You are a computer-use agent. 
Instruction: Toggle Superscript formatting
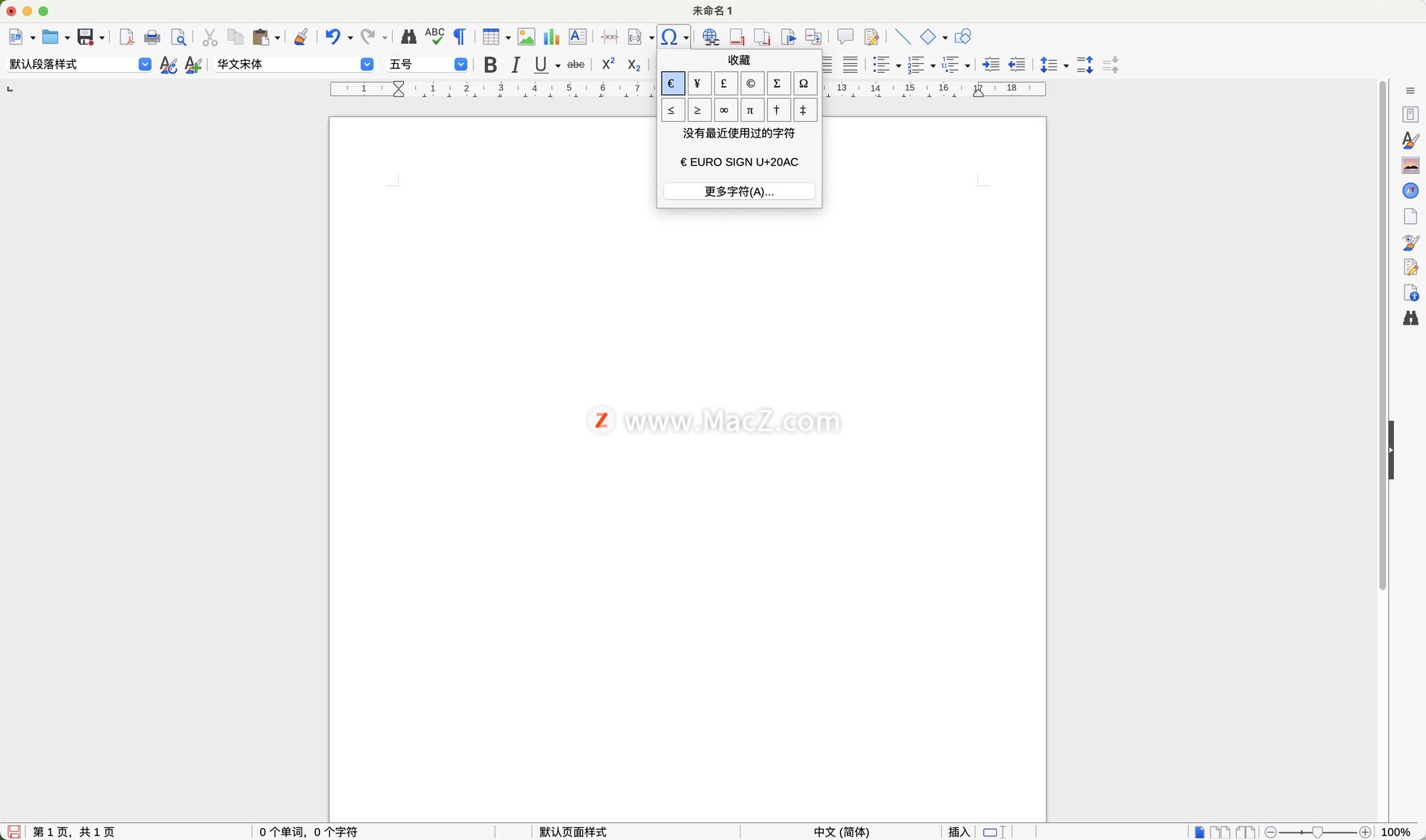[x=608, y=64]
